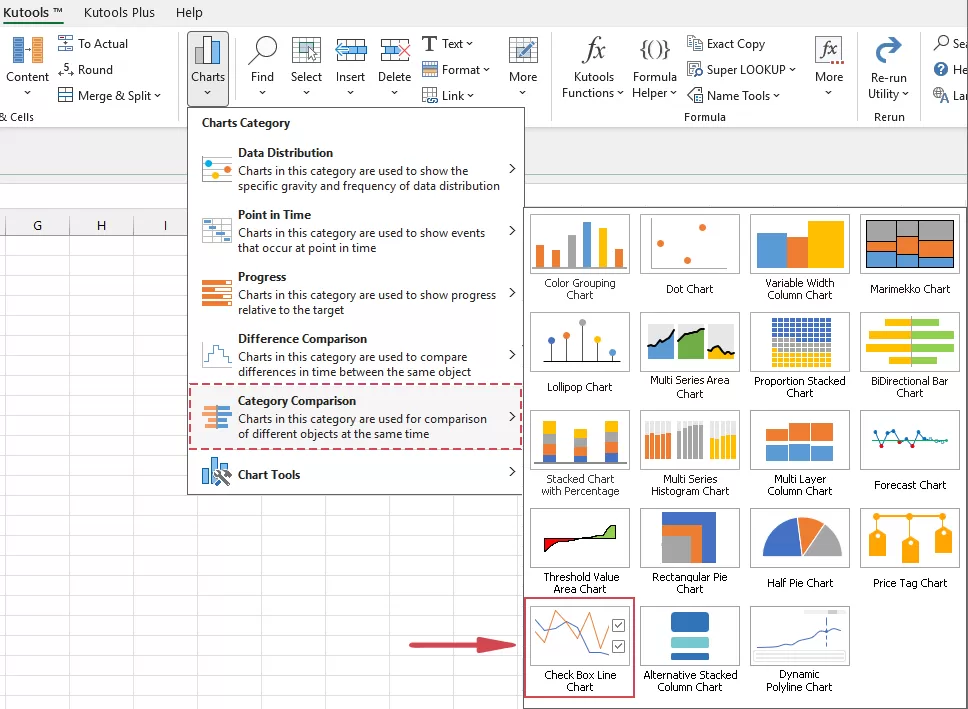This screenshot has width=968, height=709.
Task: Expand the Link dropdown
Action: point(448,96)
